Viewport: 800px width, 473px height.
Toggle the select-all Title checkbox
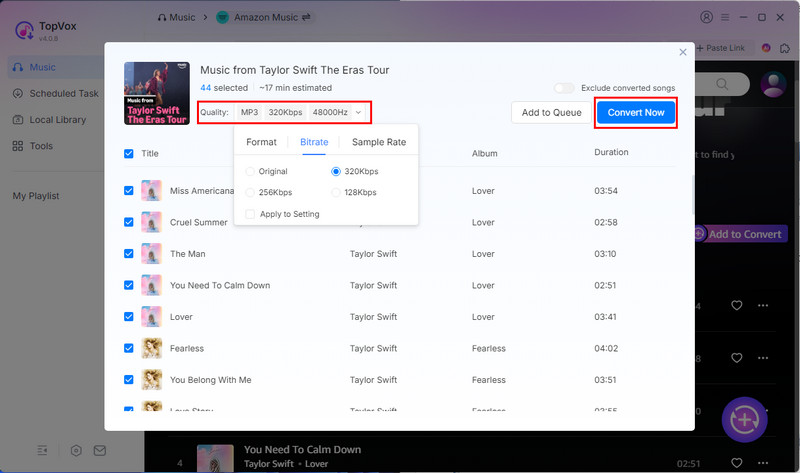click(129, 154)
